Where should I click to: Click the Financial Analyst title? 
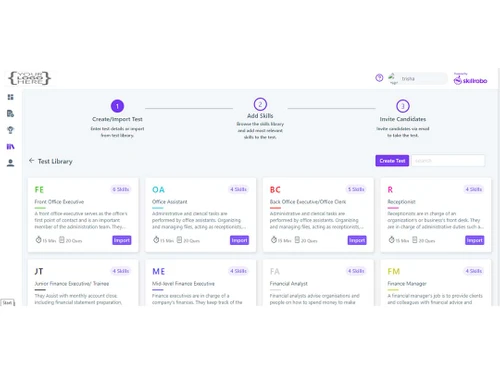pyautogui.click(x=289, y=284)
